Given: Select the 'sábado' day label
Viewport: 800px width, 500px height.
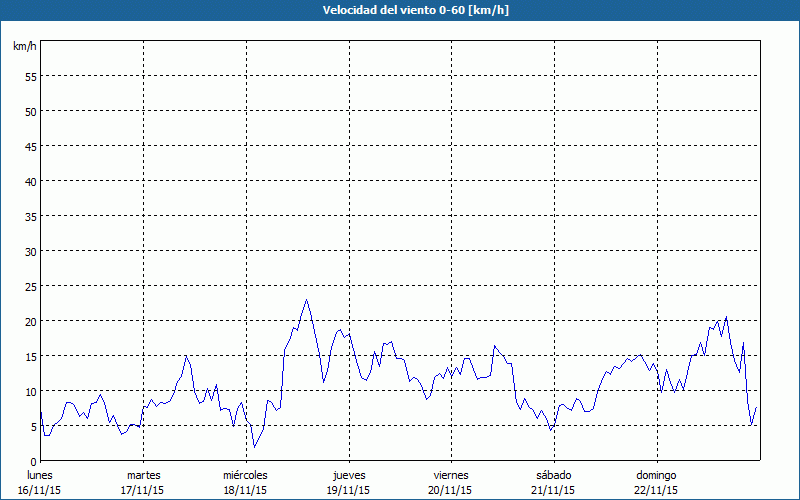Looking at the screenshot, I should [553, 475].
